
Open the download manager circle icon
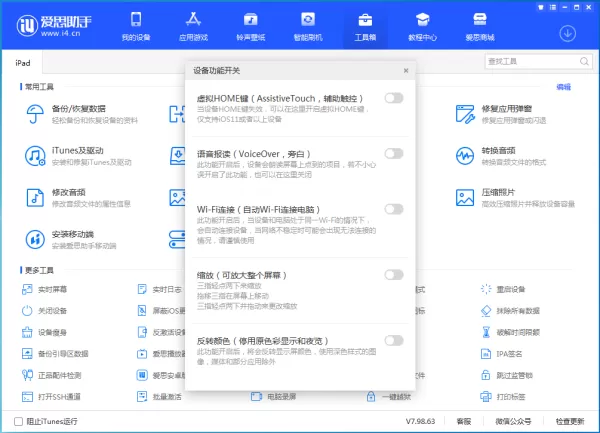(567, 34)
